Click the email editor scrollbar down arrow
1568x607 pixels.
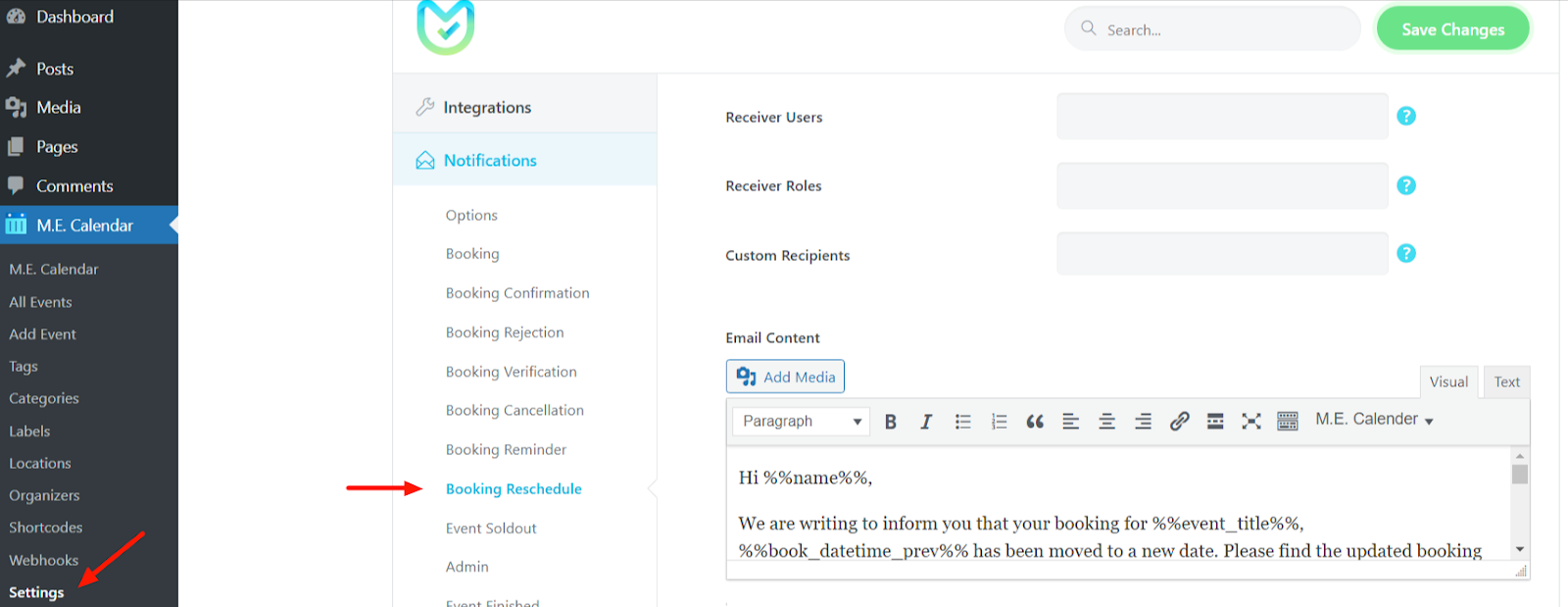pos(1520,549)
